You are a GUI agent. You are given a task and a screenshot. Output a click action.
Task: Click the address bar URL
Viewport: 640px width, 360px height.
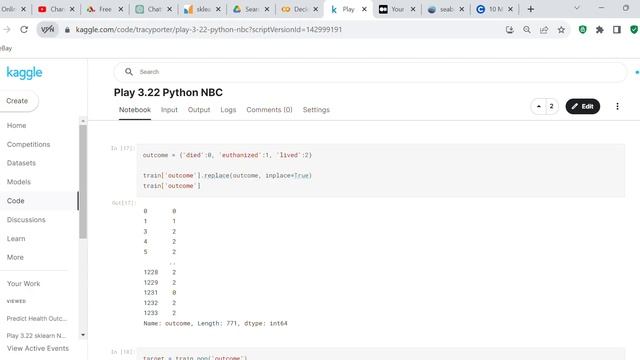[209, 29]
